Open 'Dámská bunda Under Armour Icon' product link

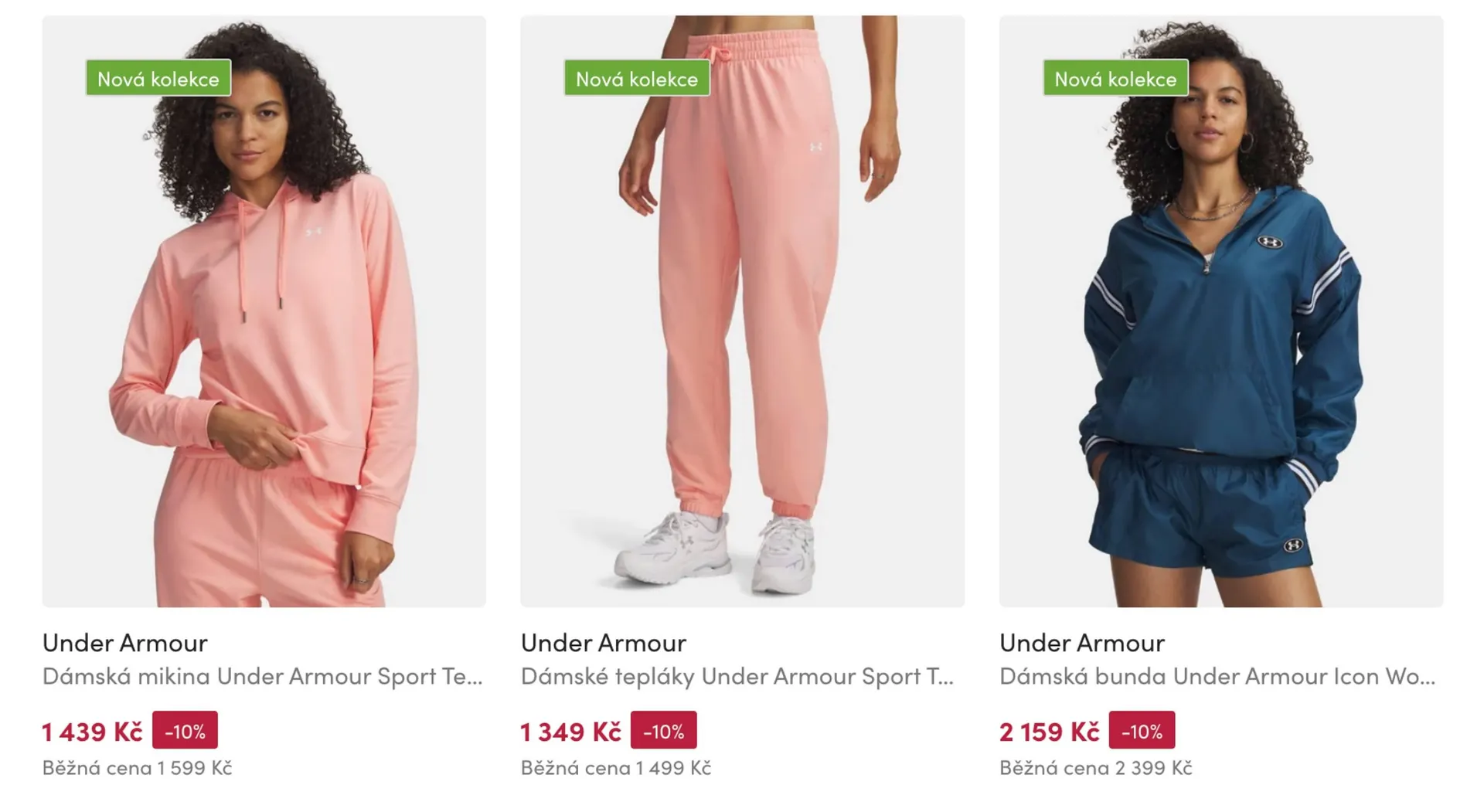tap(1217, 676)
